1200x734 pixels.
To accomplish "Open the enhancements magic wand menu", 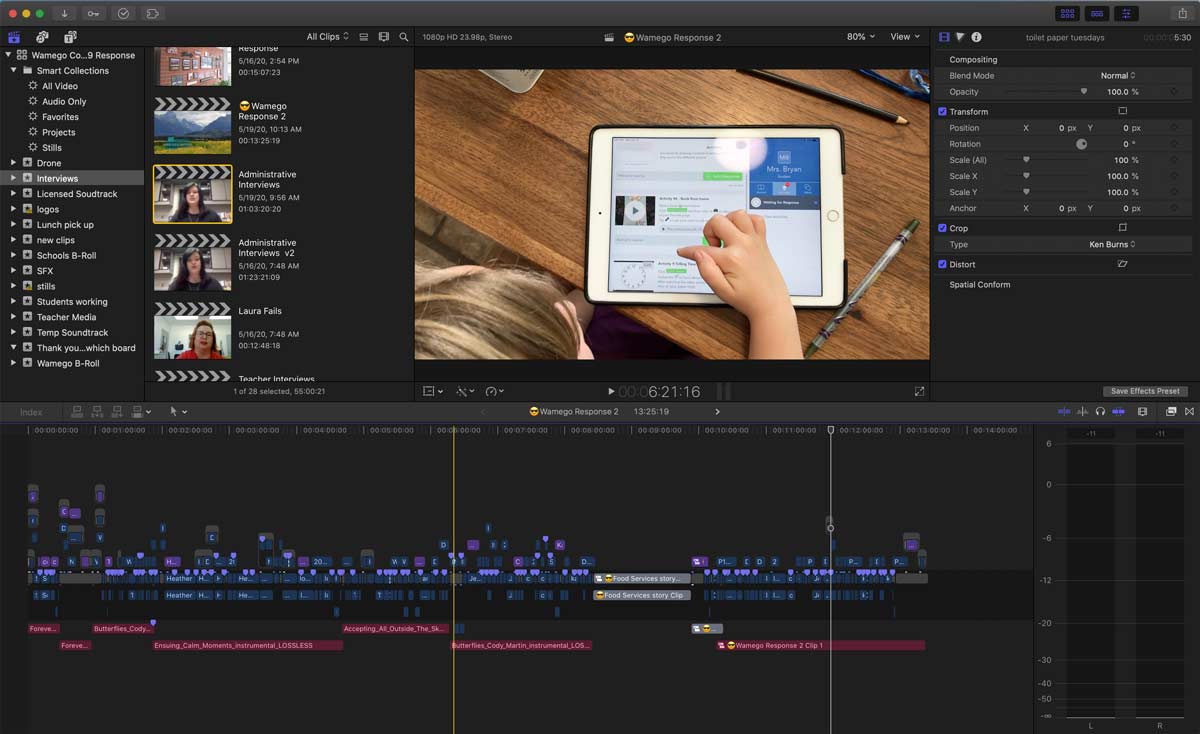I will coord(465,391).
